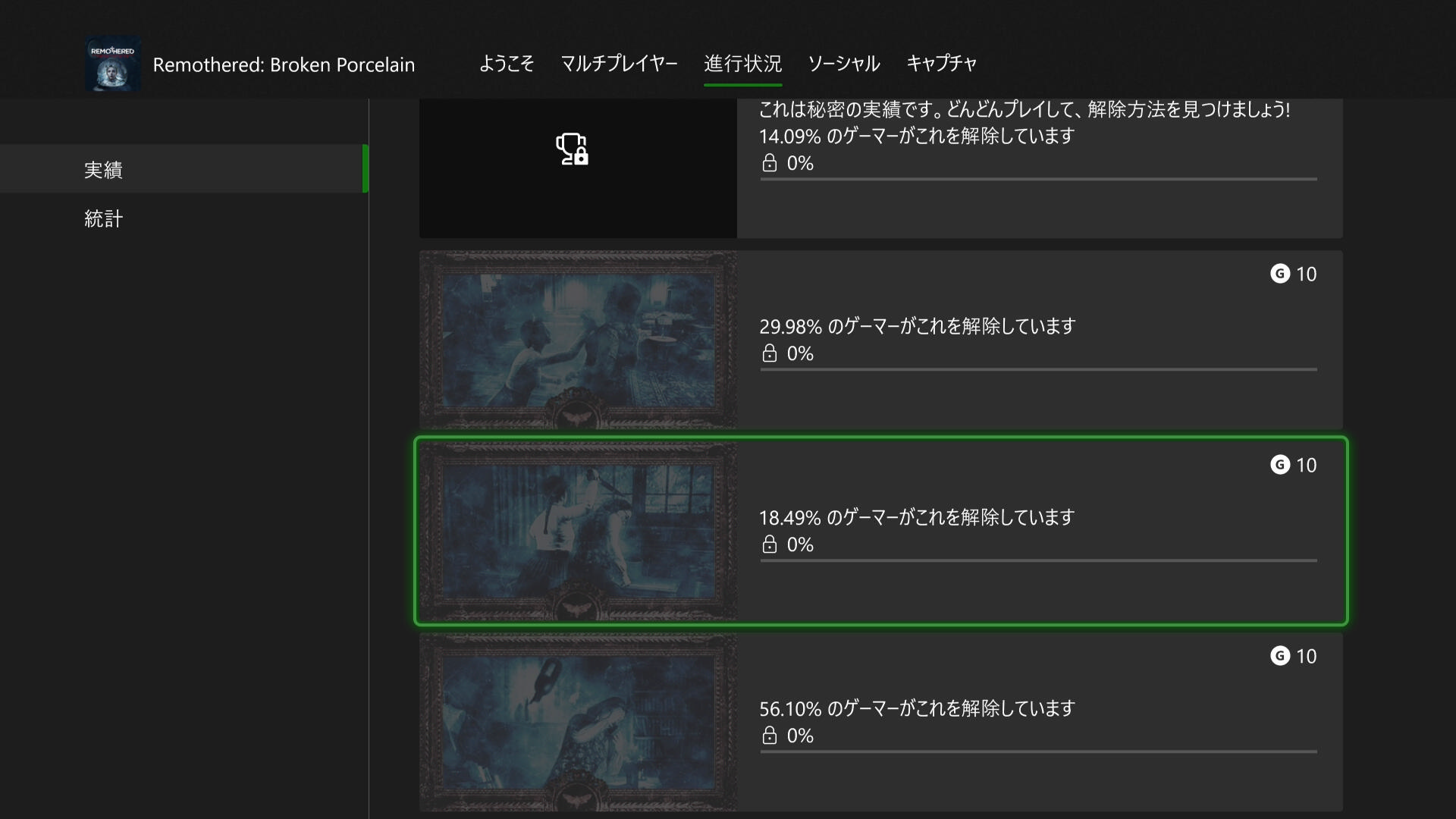This screenshot has width=1456, height=819.
Task: Click lock icon beside 29.98% achievement progress
Action: [x=769, y=353]
